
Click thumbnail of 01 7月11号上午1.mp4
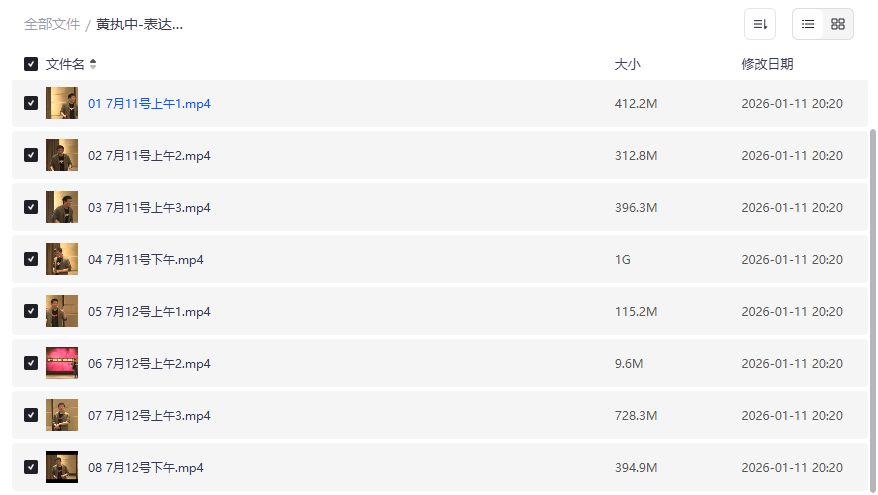[62, 103]
